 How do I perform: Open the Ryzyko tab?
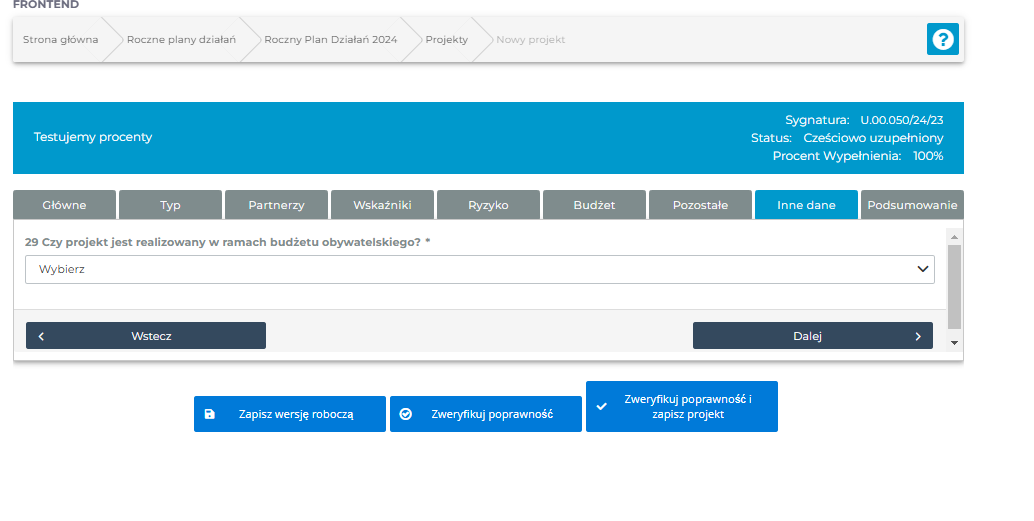pos(488,205)
